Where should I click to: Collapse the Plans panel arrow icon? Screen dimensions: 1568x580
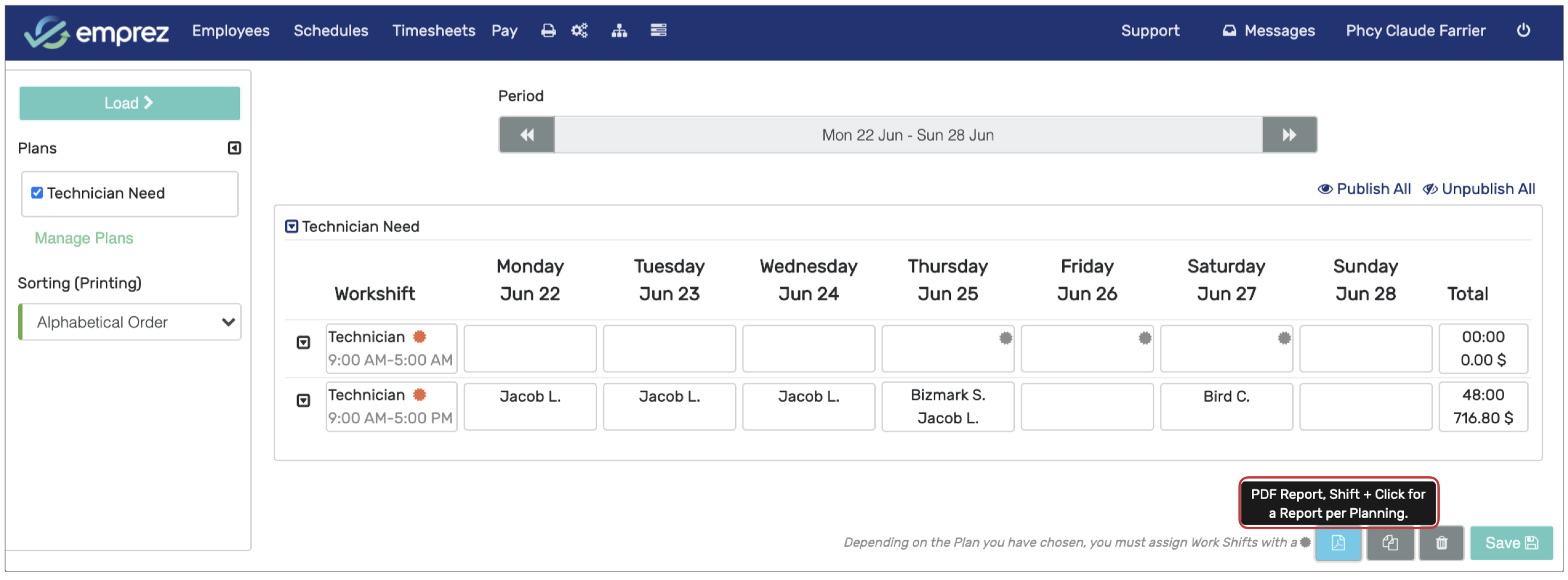click(234, 148)
